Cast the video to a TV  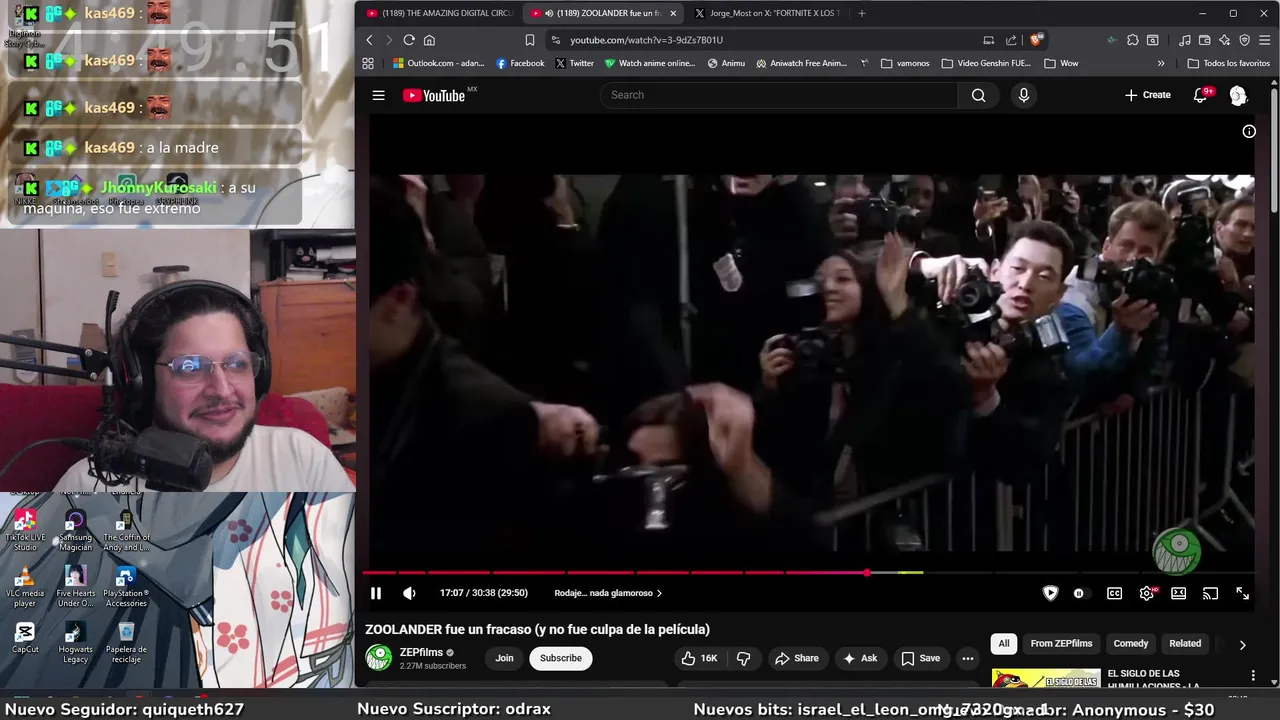pos(1210,593)
